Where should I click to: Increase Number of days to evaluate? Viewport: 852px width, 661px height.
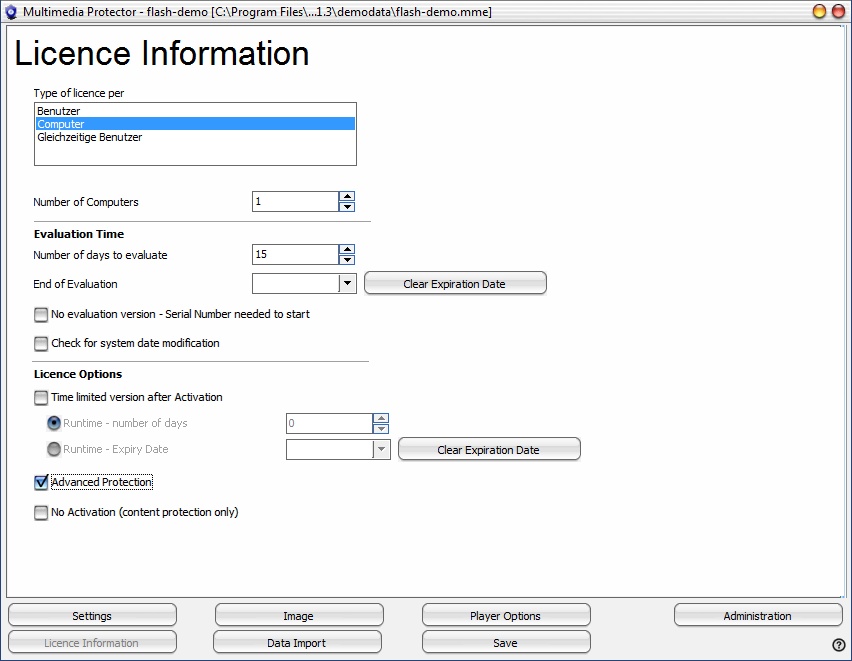coord(347,249)
